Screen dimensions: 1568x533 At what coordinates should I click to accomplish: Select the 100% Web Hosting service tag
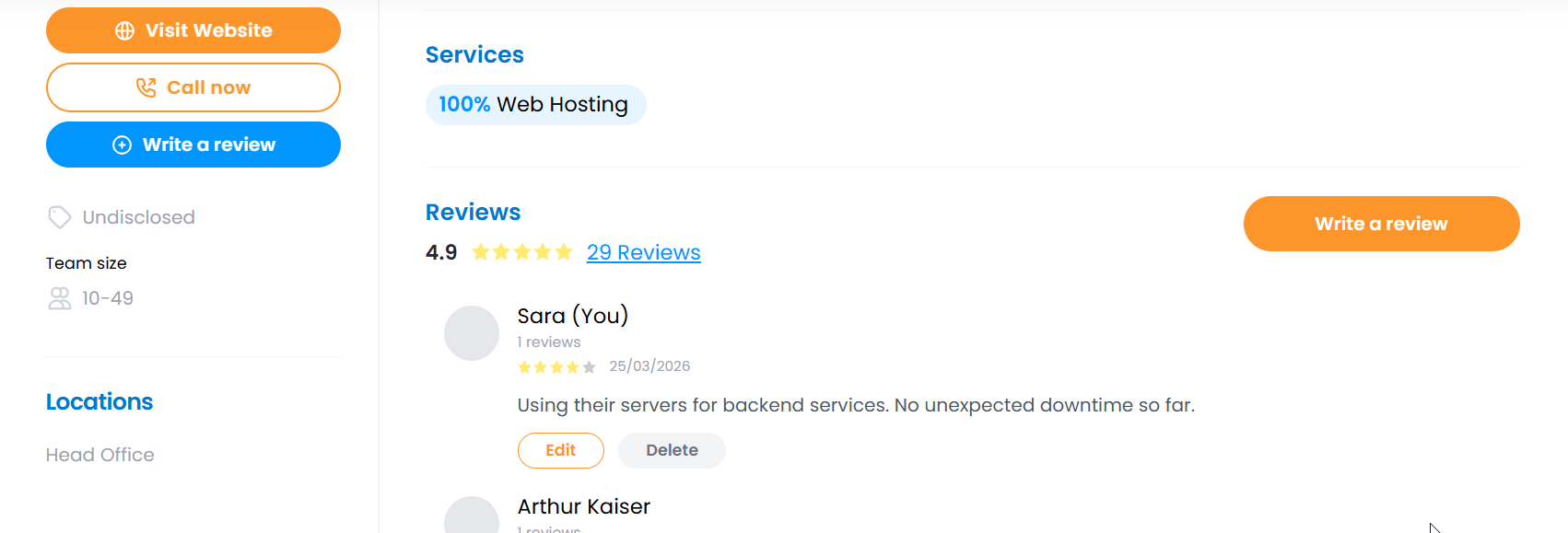click(535, 105)
